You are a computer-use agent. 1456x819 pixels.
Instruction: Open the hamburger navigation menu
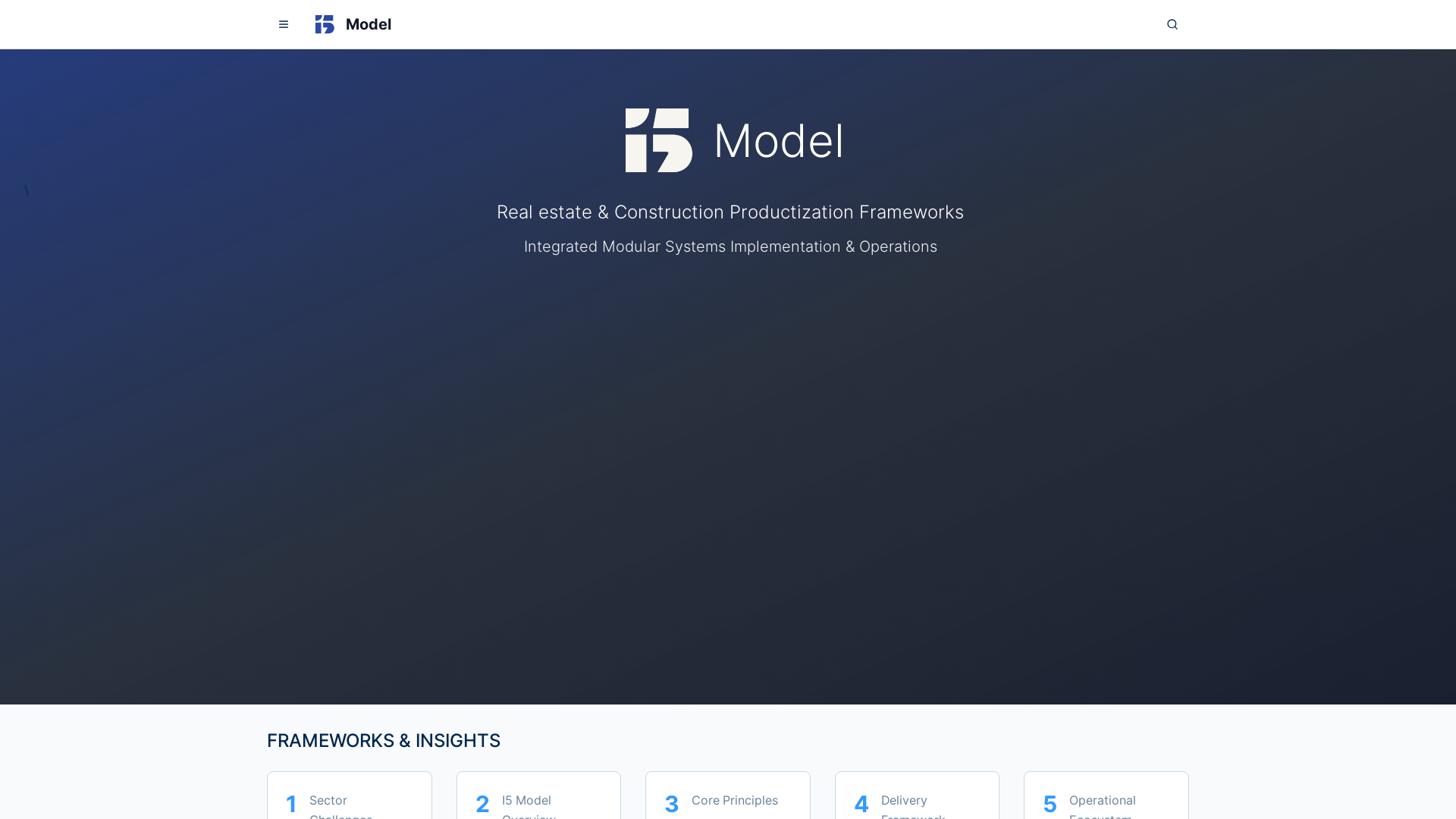coord(284,24)
